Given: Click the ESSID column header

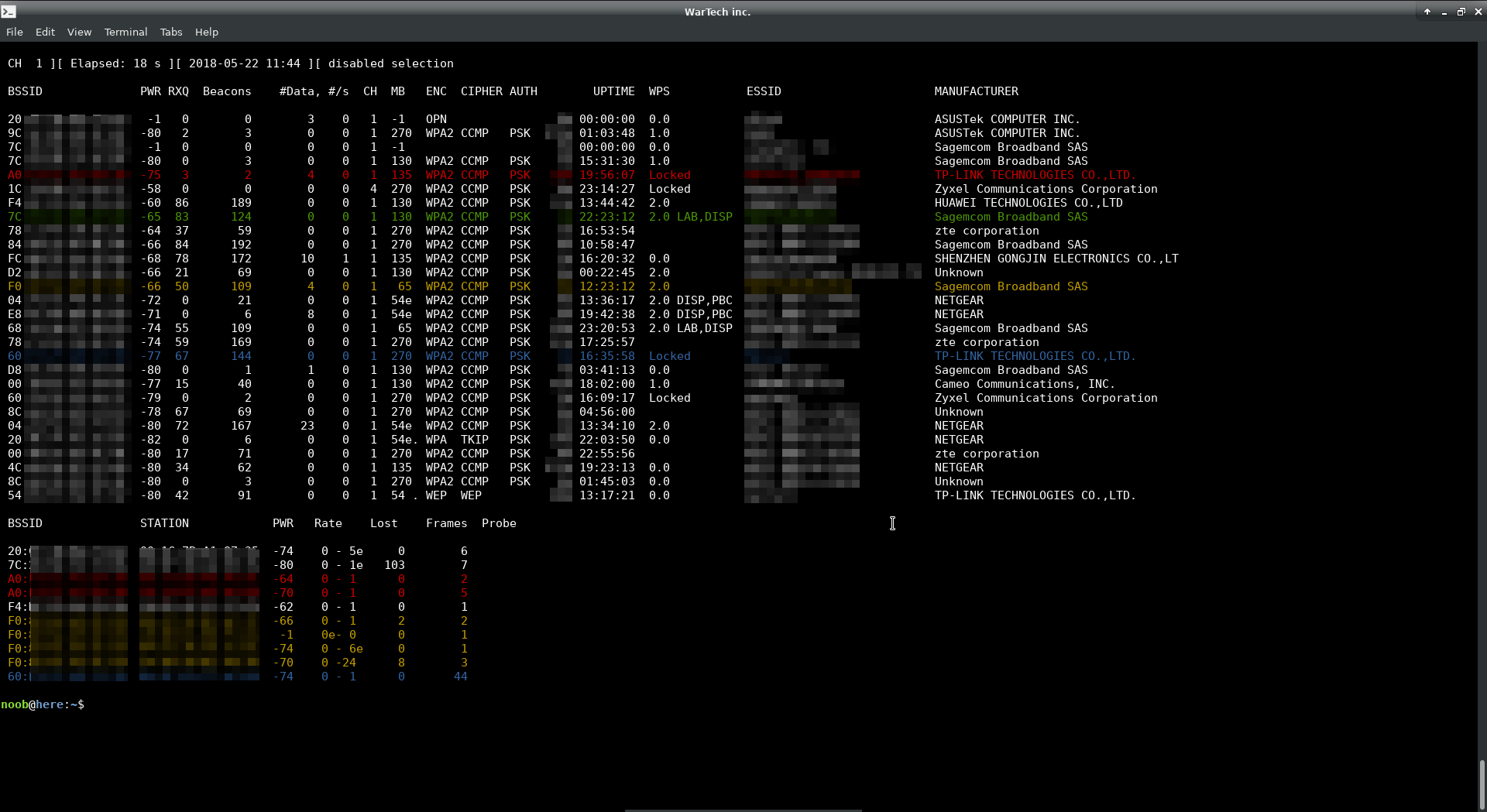Looking at the screenshot, I should point(764,91).
